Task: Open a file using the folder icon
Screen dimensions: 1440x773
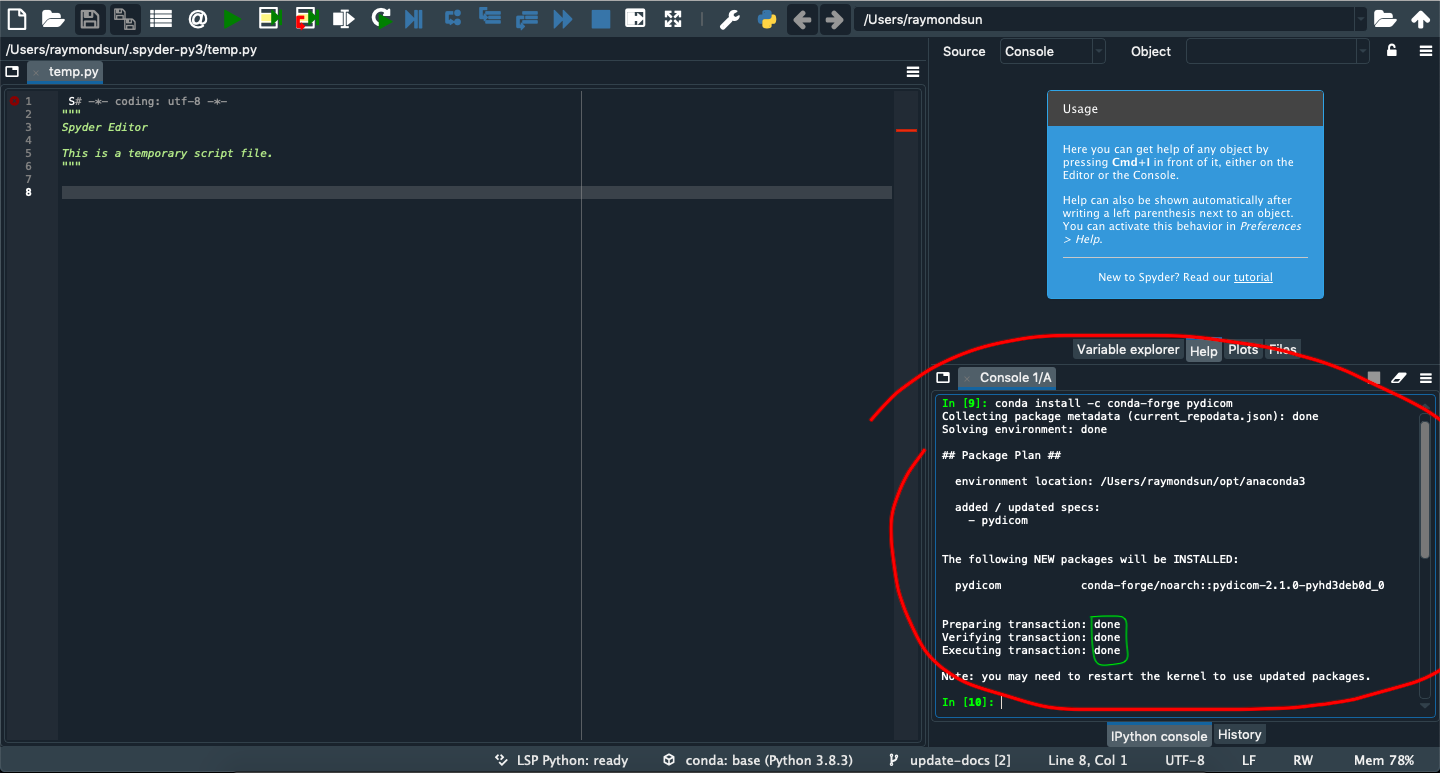Action: 53,18
